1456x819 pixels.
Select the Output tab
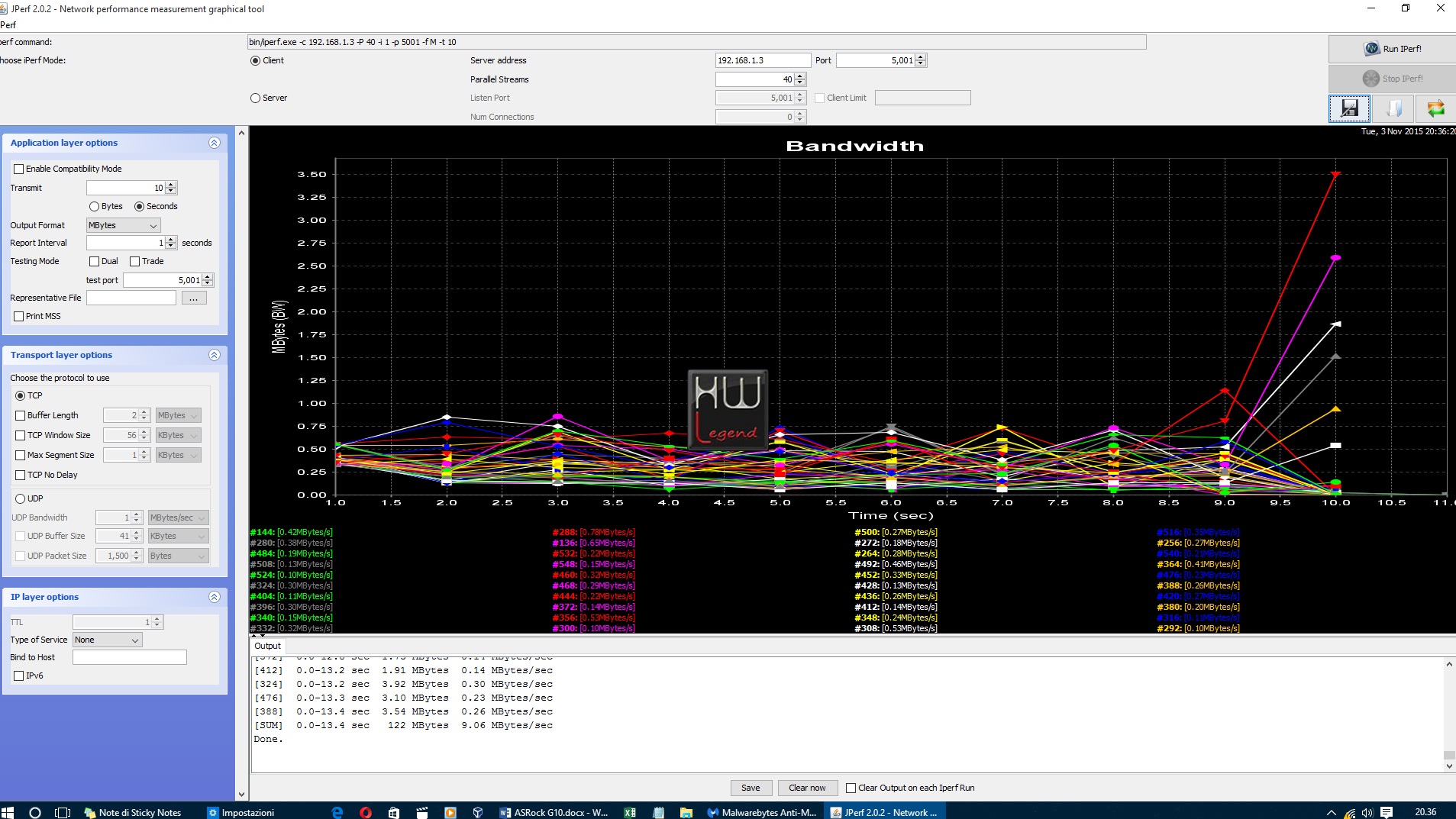(267, 646)
